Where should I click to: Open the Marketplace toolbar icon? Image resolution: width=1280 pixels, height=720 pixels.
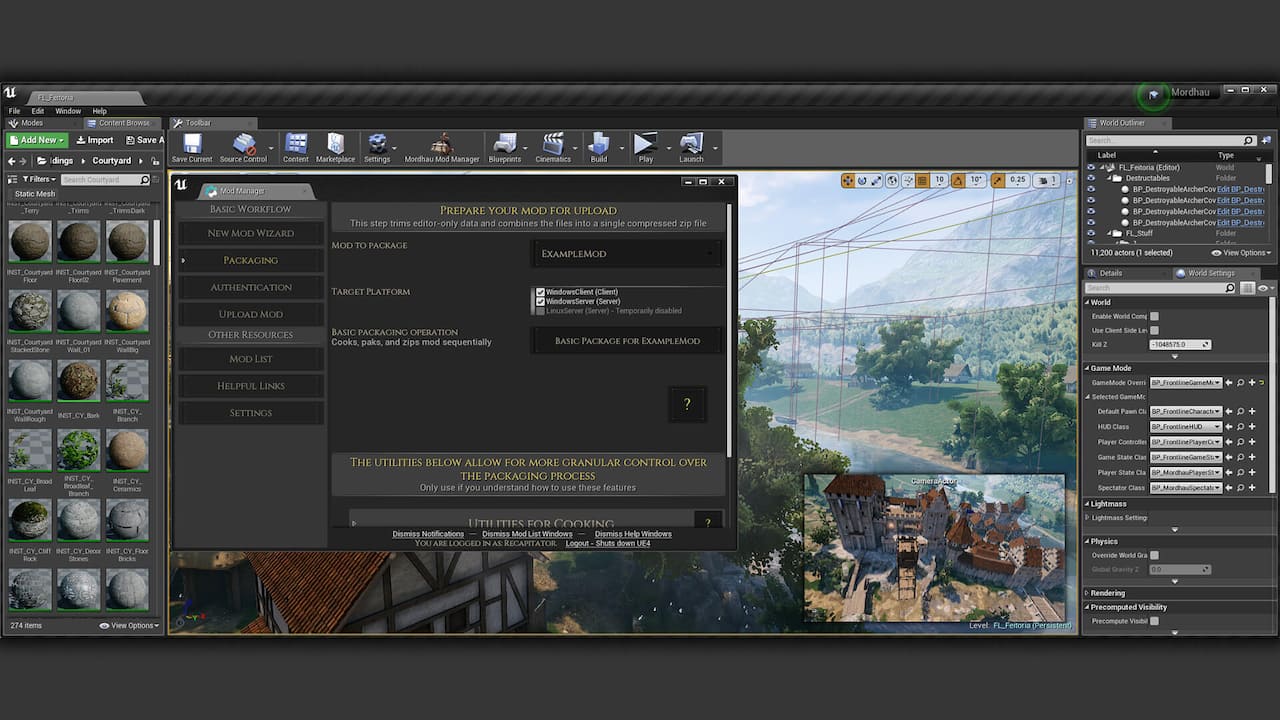pyautogui.click(x=335, y=148)
